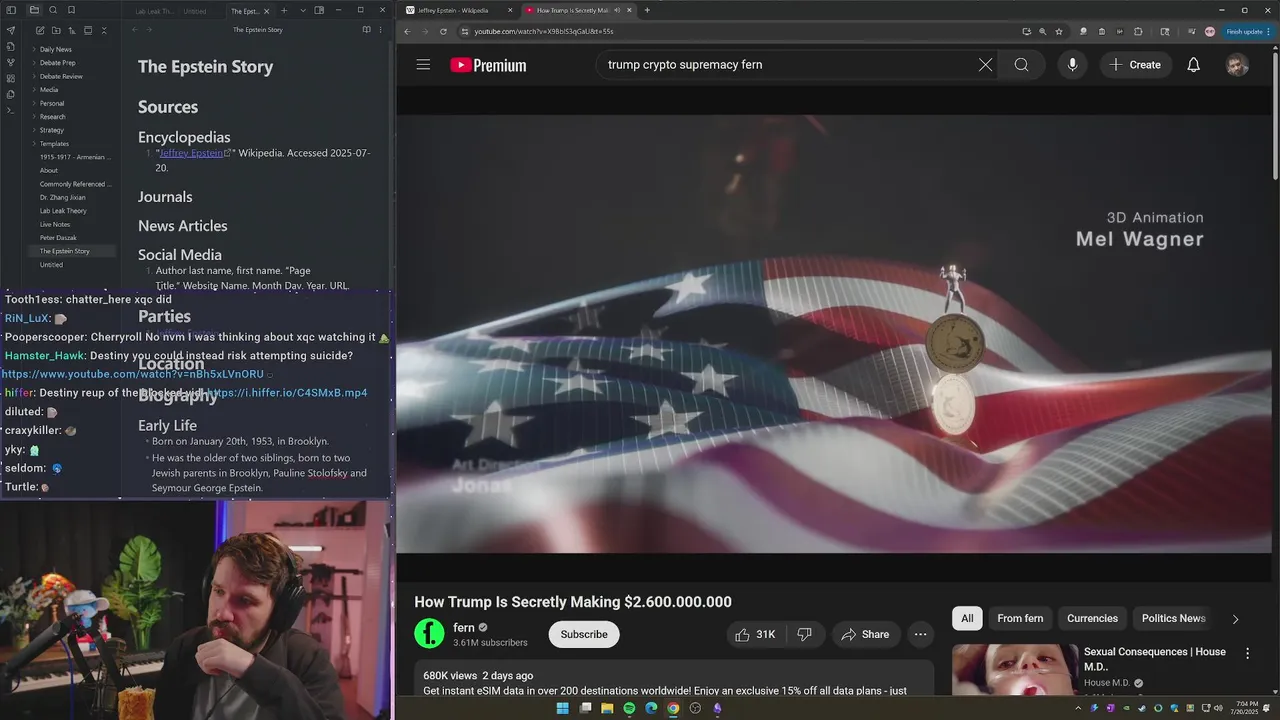Create a new note with the pencil icon
Image resolution: width=1280 pixels, height=720 pixels.
pyautogui.click(x=40, y=31)
